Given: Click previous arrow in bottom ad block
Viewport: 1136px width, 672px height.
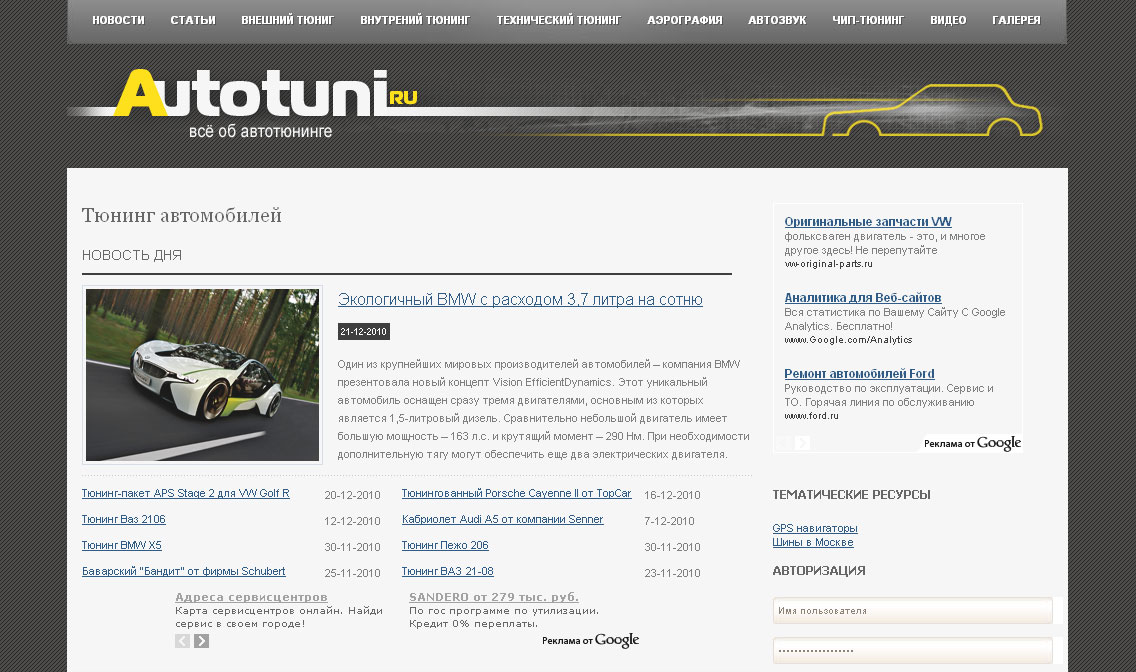Looking at the screenshot, I should tap(182, 641).
